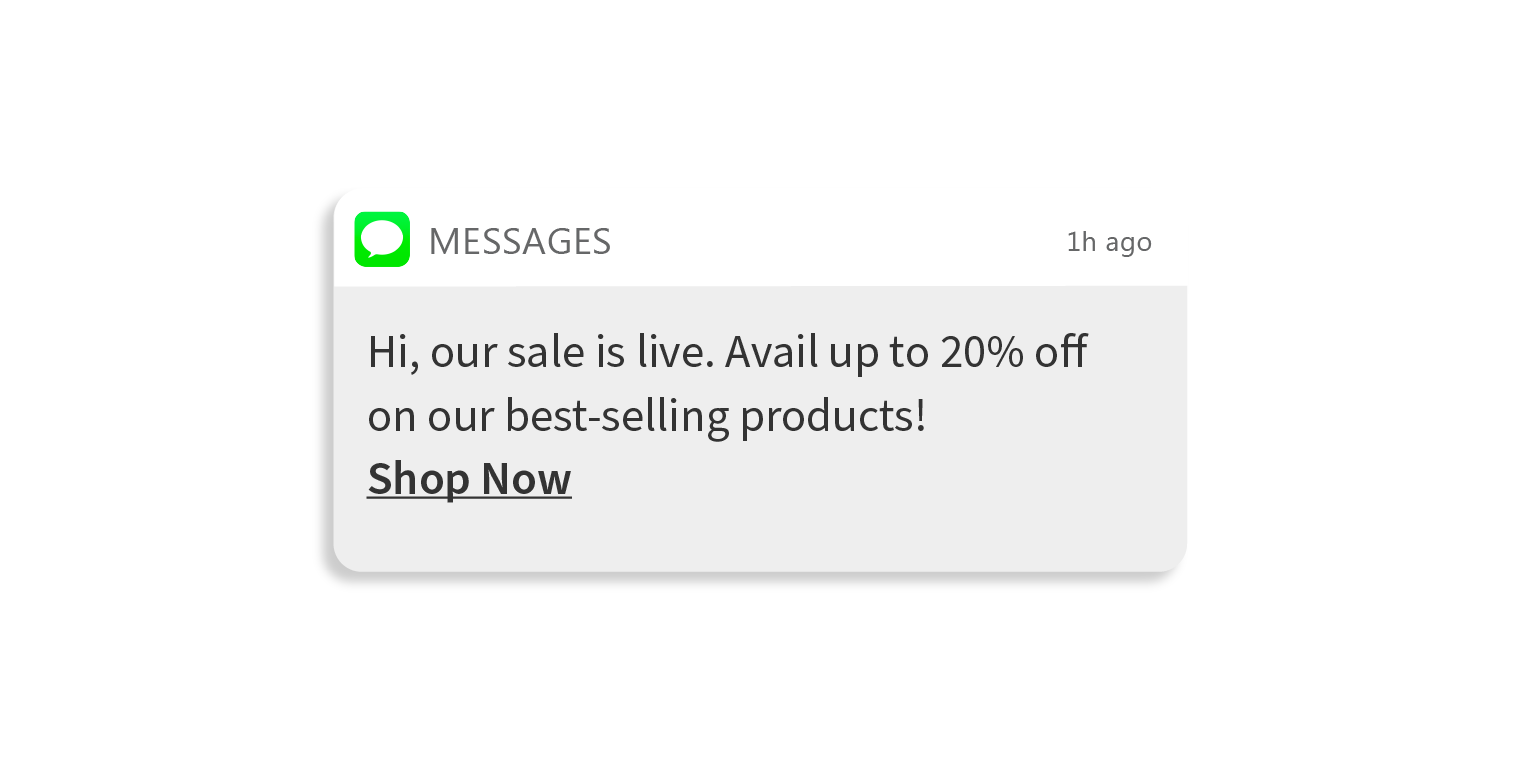Click the word 'live.' in message
This screenshot has width=1521, height=761.
tap(675, 352)
